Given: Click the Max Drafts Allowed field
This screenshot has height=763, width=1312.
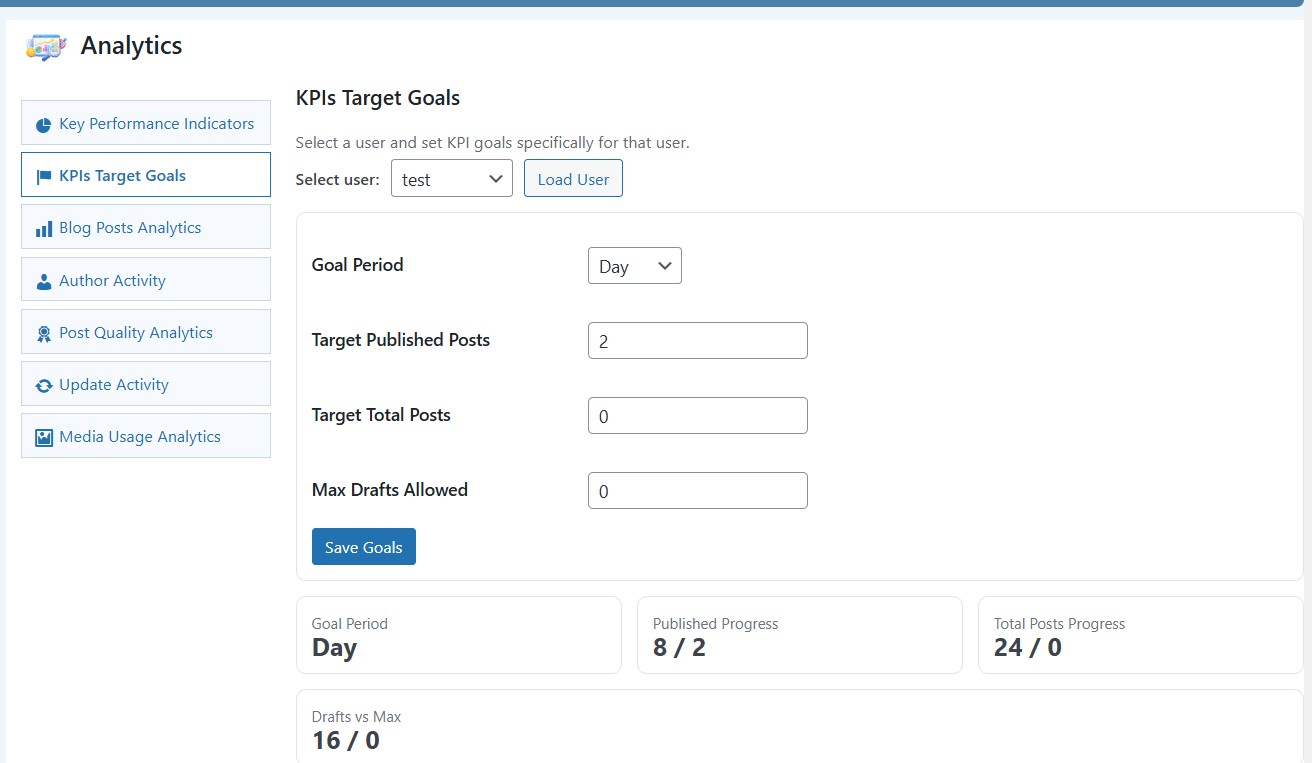Looking at the screenshot, I should click(x=697, y=490).
